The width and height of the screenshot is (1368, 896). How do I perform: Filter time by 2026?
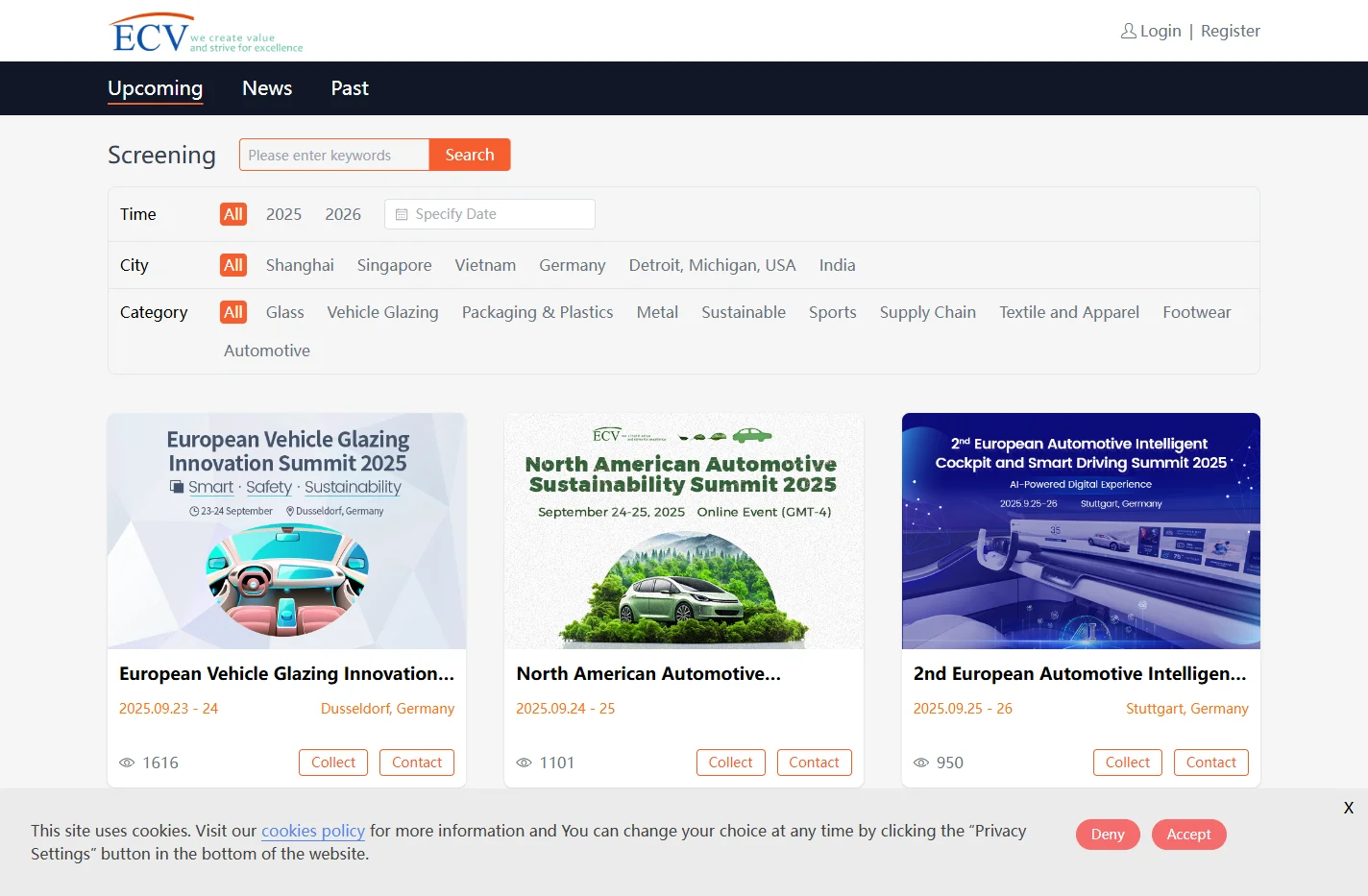pyautogui.click(x=343, y=214)
